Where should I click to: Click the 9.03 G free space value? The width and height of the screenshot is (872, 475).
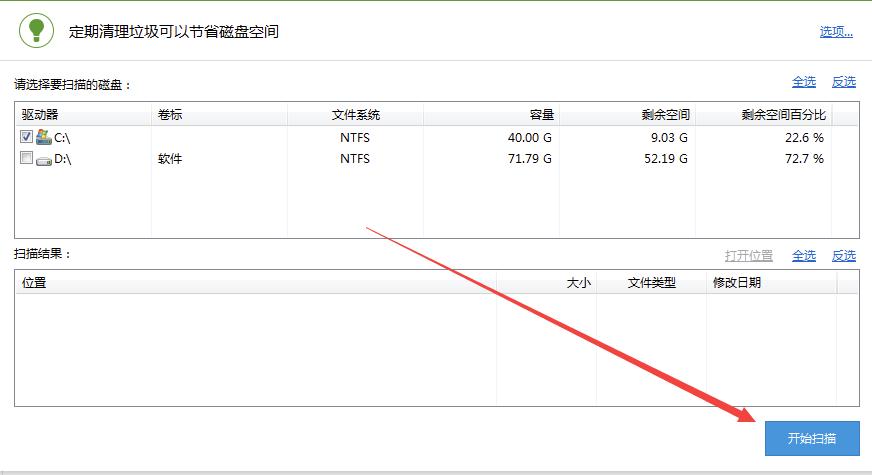[669, 137]
